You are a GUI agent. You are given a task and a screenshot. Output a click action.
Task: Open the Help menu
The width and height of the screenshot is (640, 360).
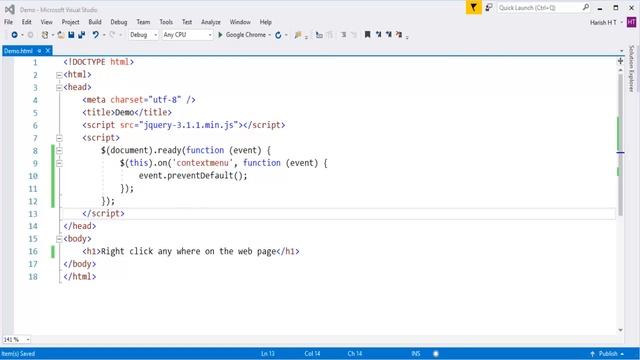tap(266, 22)
